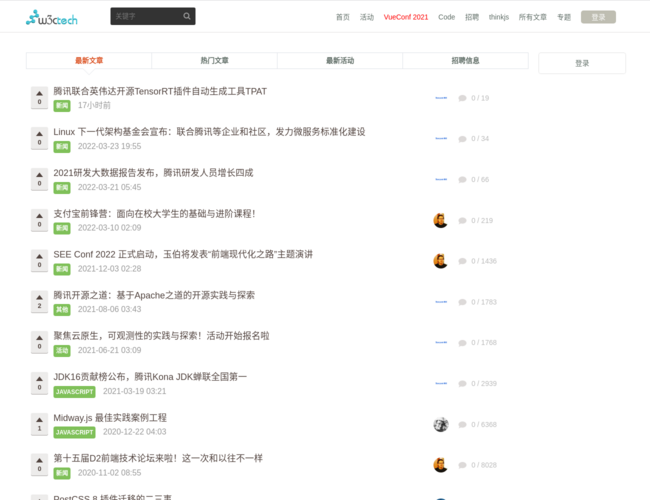650x500 pixels.
Task: Click JAVASCRIPT tag under JDK16贡献榜 article
Action: (x=75, y=392)
